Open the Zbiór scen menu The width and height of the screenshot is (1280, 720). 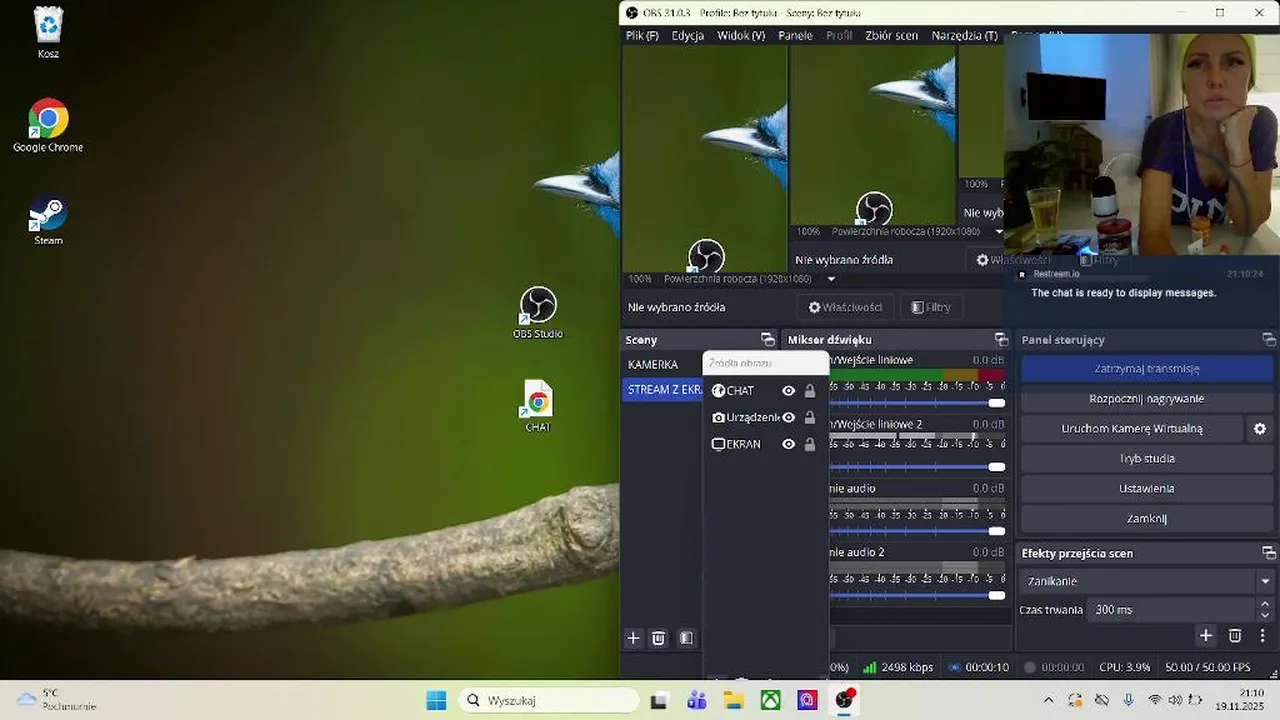tap(891, 35)
